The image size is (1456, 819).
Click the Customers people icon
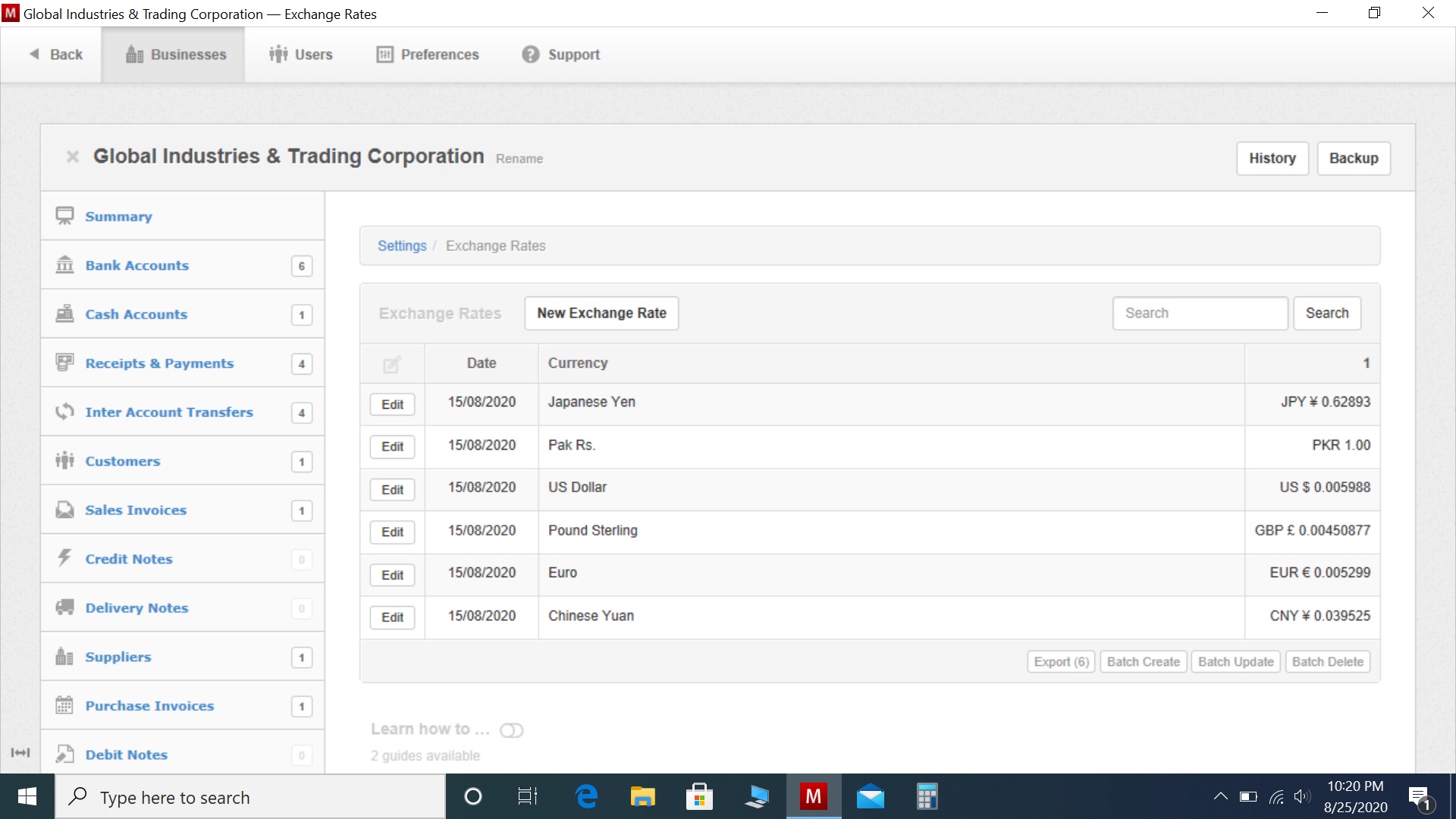point(64,460)
